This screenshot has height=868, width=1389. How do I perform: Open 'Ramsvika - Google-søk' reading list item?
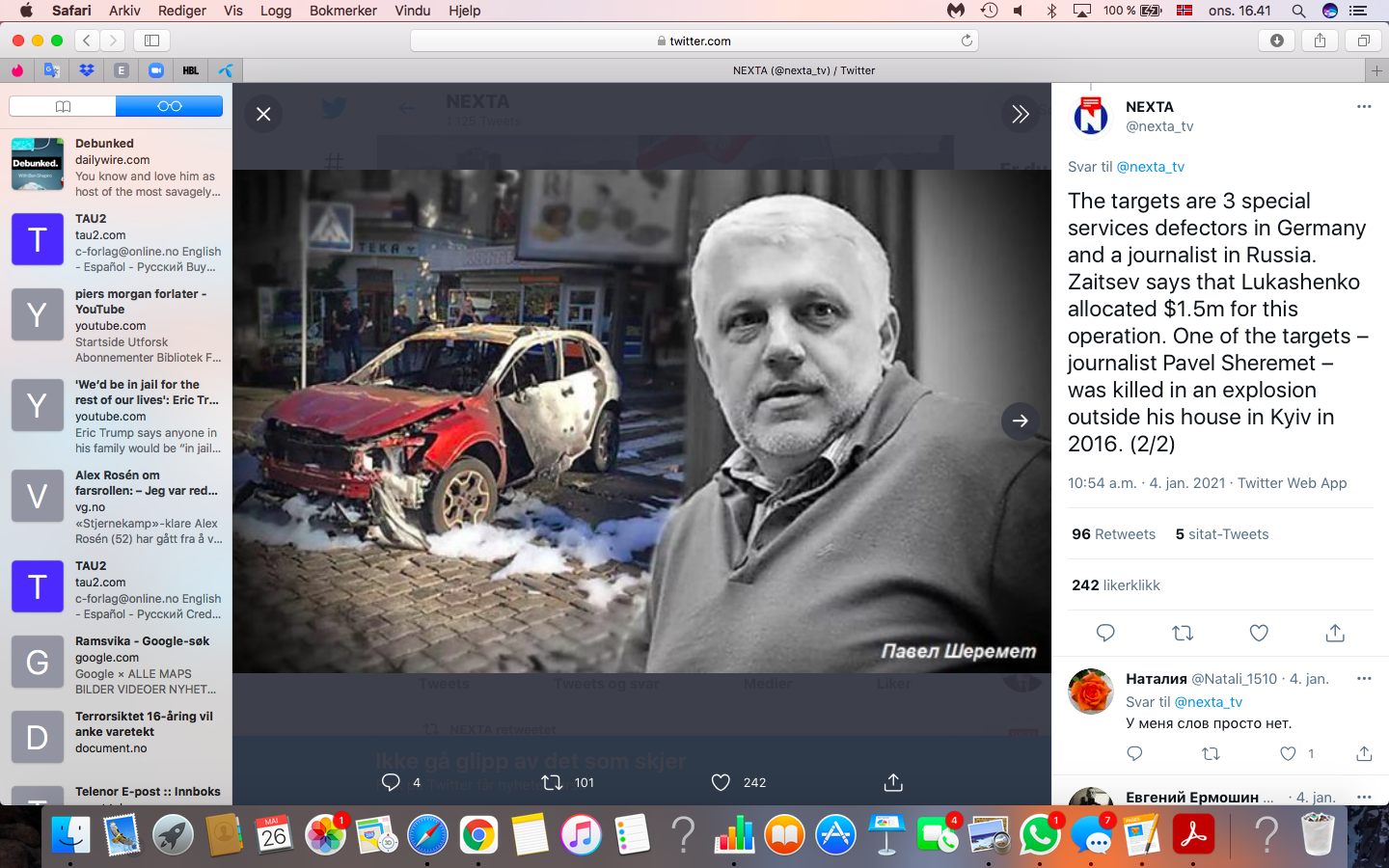(116, 665)
